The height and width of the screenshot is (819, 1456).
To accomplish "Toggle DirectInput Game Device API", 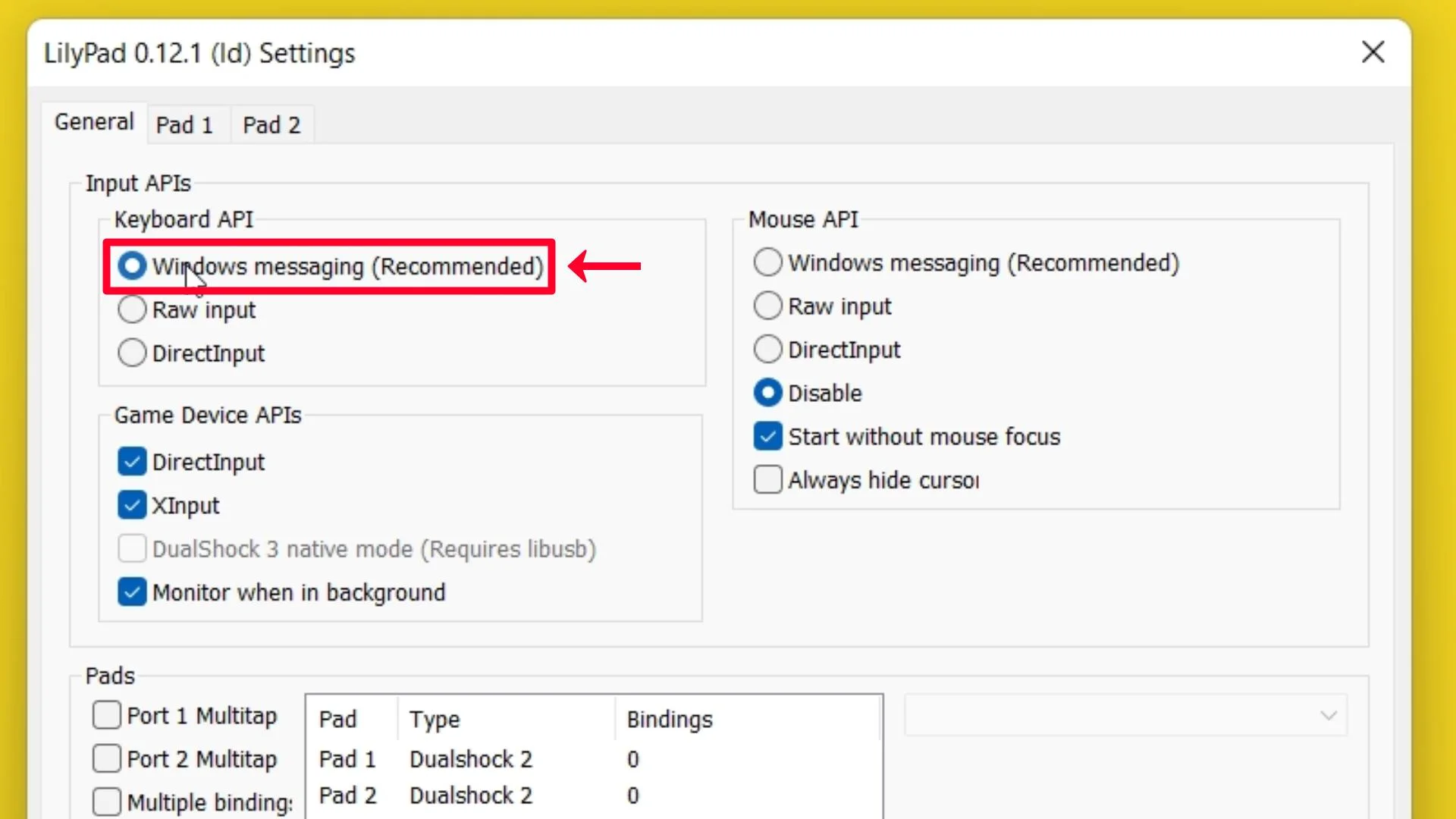I will (x=131, y=461).
